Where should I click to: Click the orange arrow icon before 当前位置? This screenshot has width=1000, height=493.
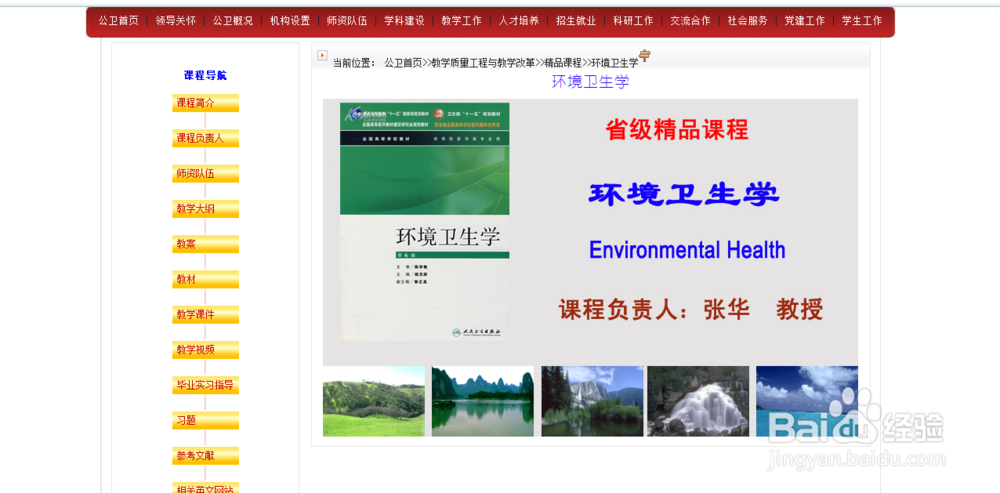pos(322,55)
